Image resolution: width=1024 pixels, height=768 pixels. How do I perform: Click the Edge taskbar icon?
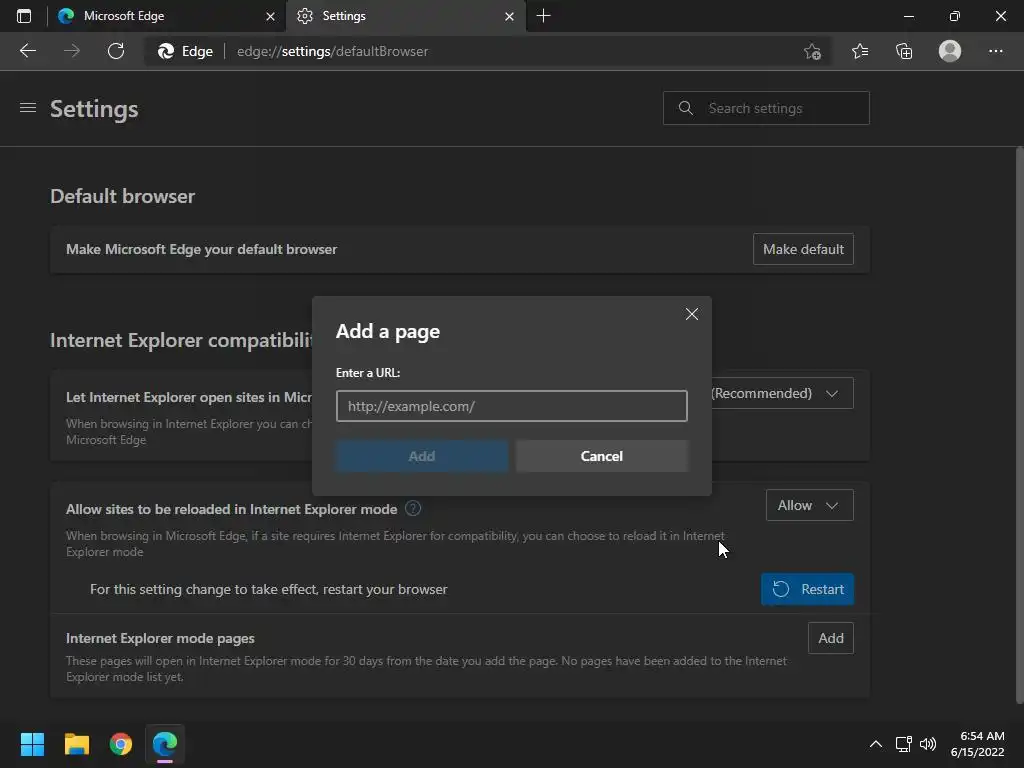[x=165, y=744]
